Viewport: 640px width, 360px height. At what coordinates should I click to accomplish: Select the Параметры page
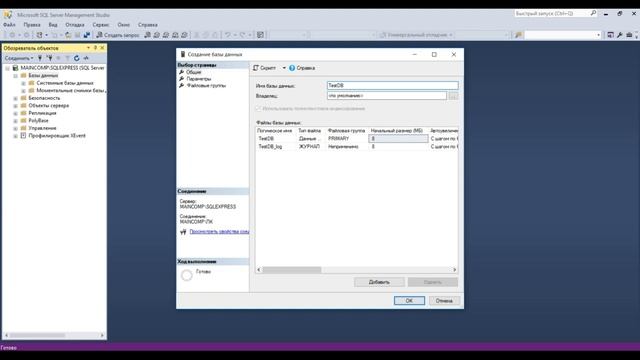coord(199,78)
